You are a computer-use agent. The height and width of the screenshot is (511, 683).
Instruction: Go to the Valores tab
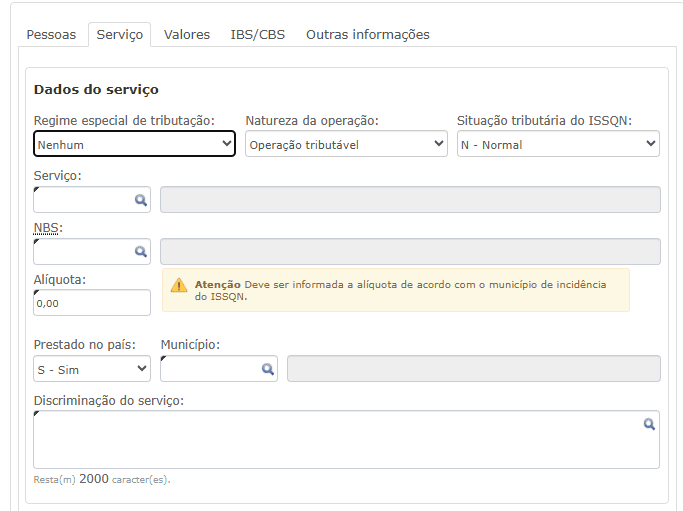187,34
